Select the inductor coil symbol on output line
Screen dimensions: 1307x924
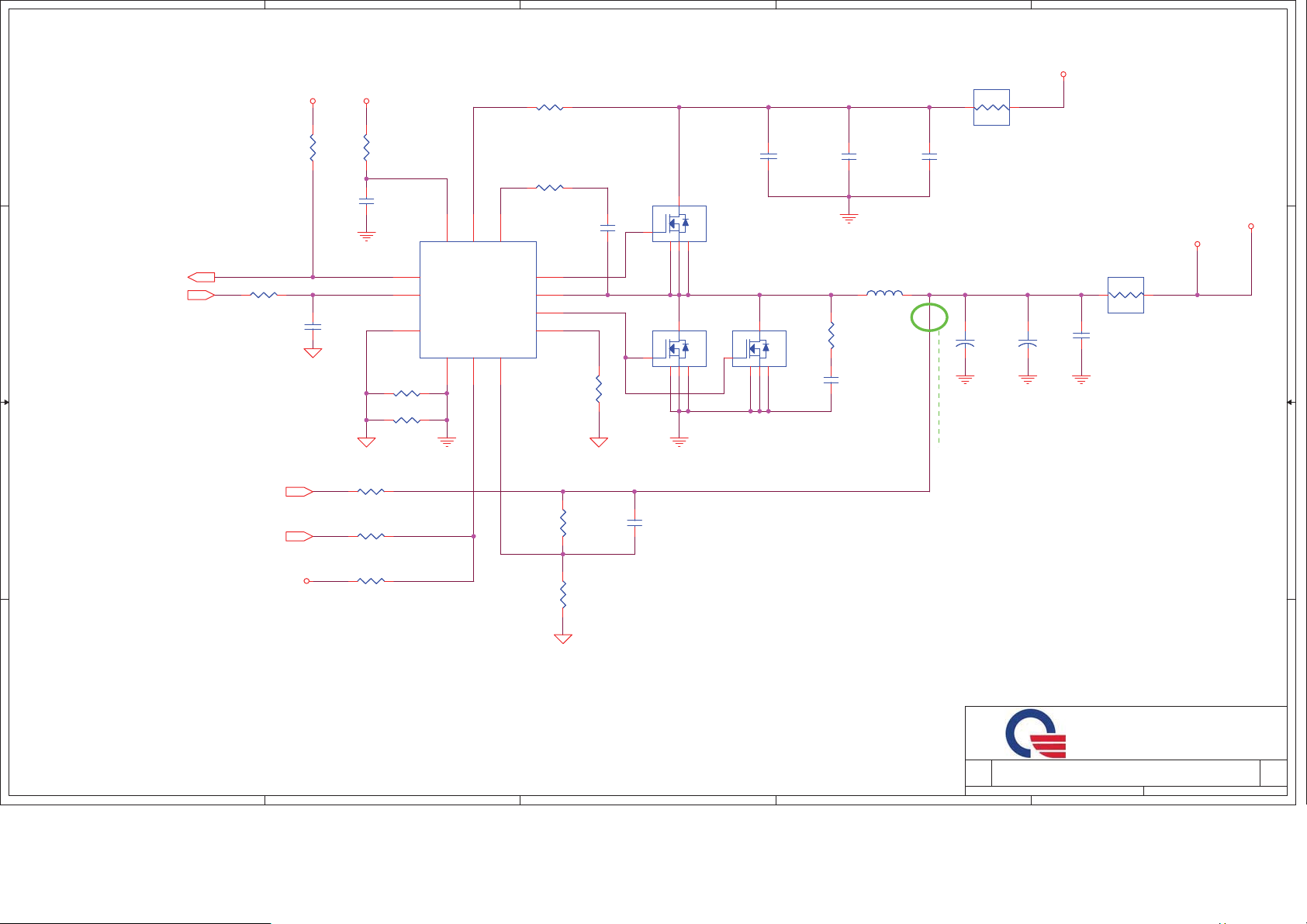(x=884, y=292)
